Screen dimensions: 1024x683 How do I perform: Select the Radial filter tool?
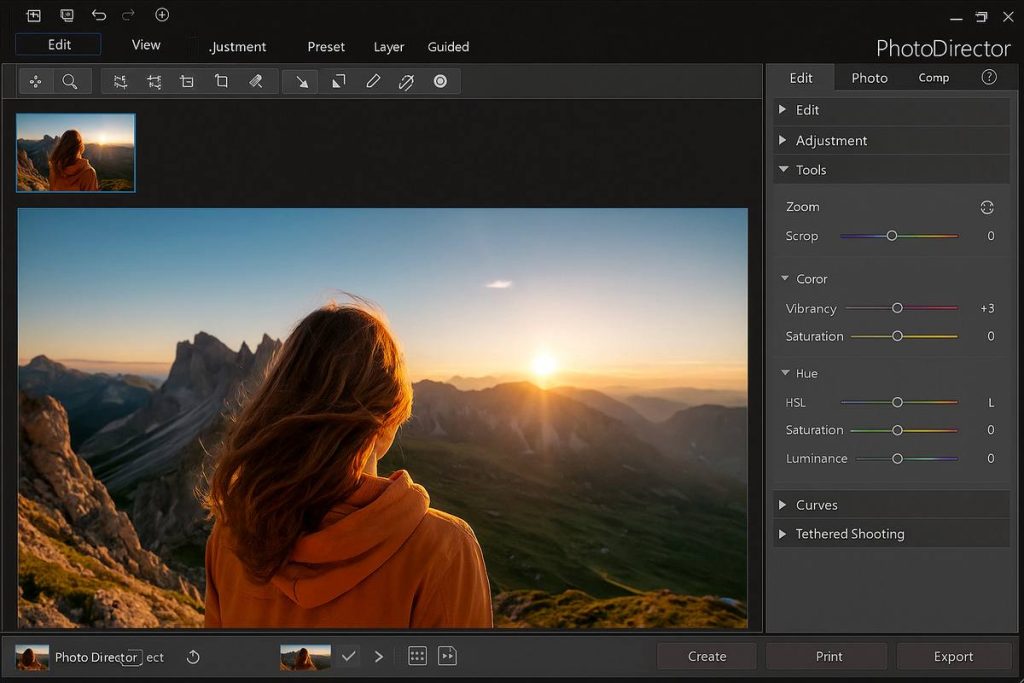coord(441,81)
